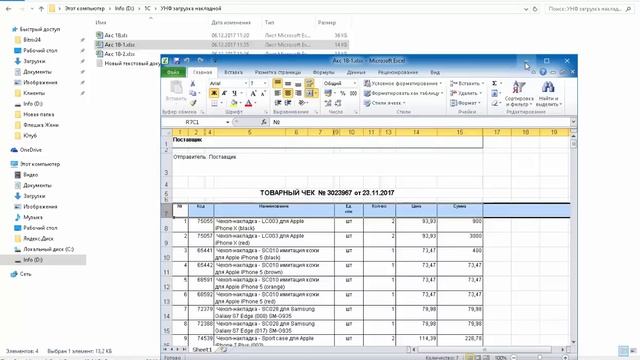
Task: Click insert function fx icon
Action: coord(264,122)
